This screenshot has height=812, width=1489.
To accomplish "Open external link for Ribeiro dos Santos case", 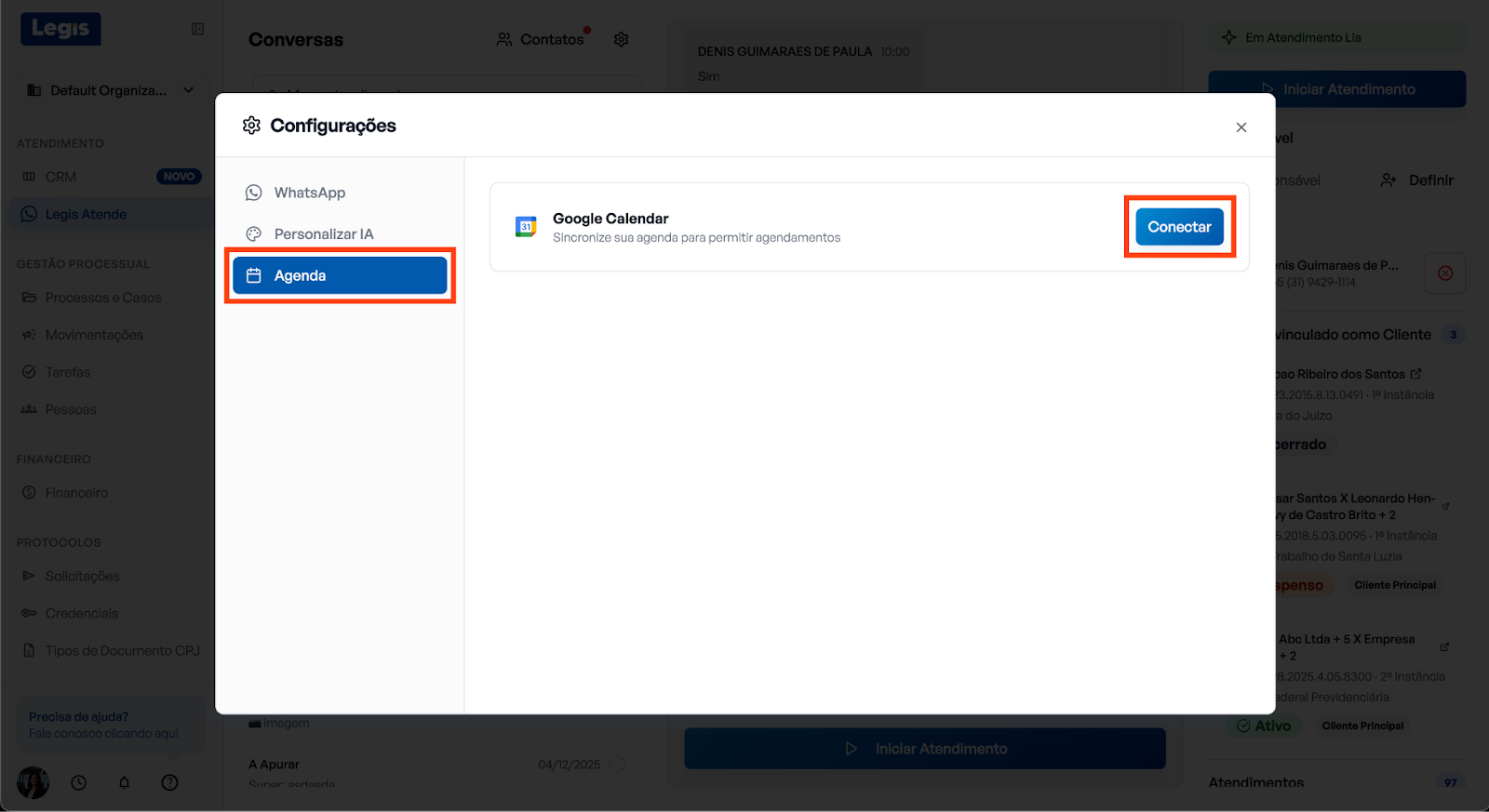I will tap(1416, 374).
